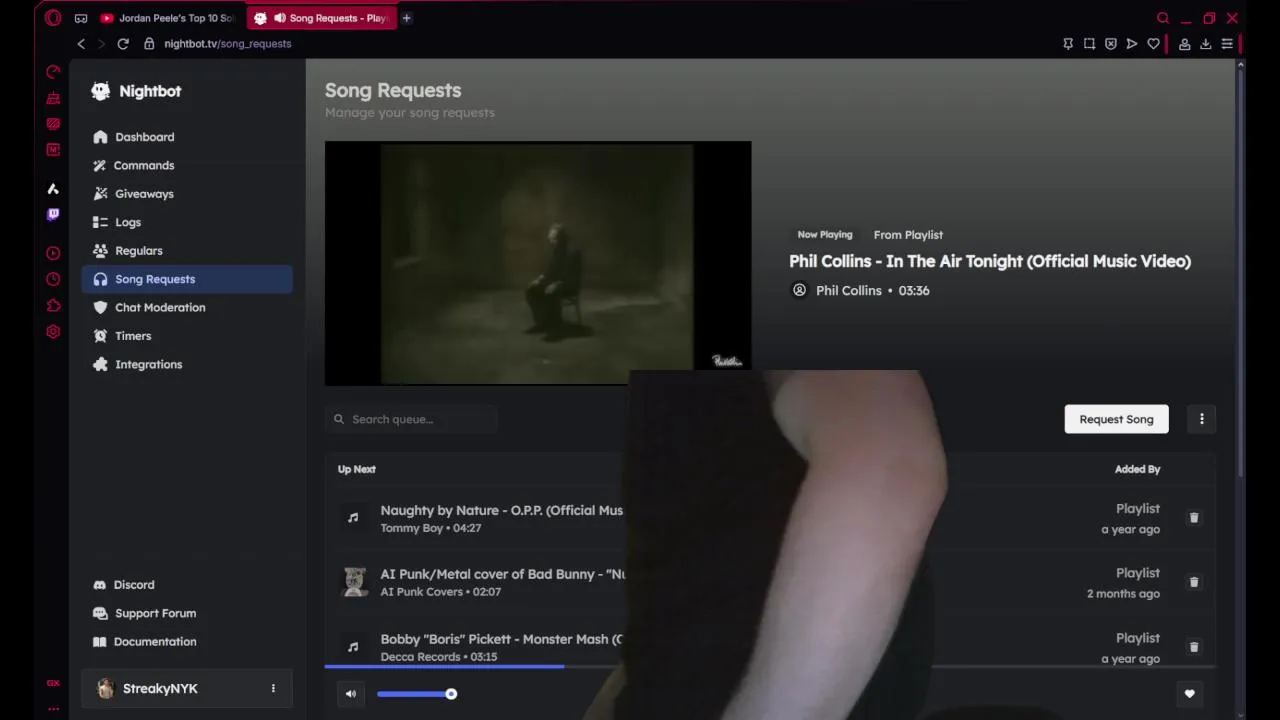Open the Opera sidebar three-dots menu
This screenshot has height=720, width=1280.
(53, 709)
